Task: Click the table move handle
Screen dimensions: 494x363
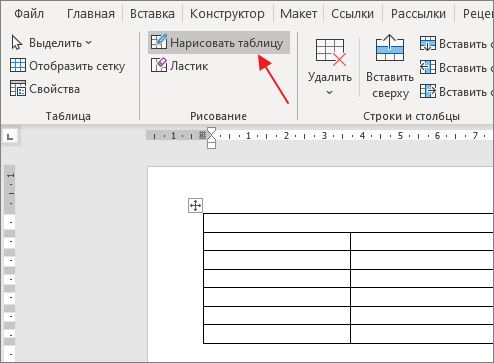Action: click(x=195, y=205)
